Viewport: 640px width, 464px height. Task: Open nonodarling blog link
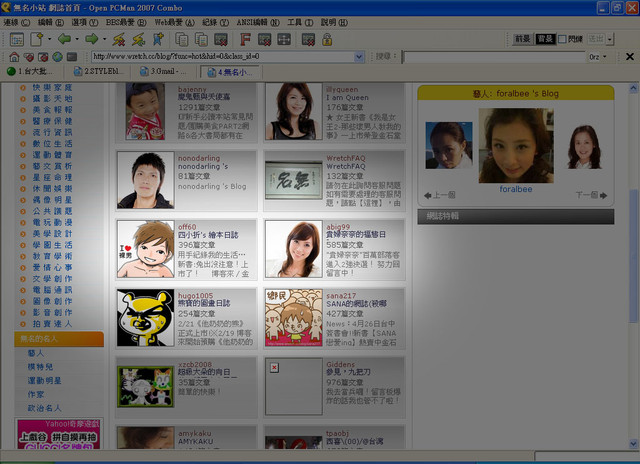[199, 158]
